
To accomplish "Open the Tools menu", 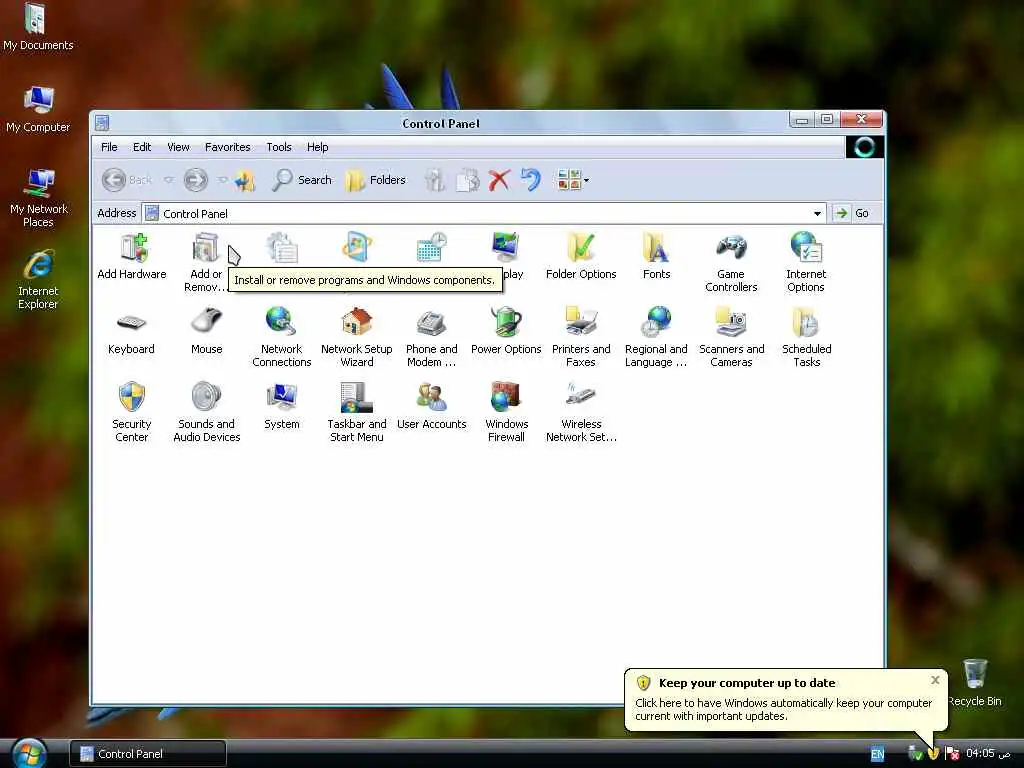I will pos(279,147).
